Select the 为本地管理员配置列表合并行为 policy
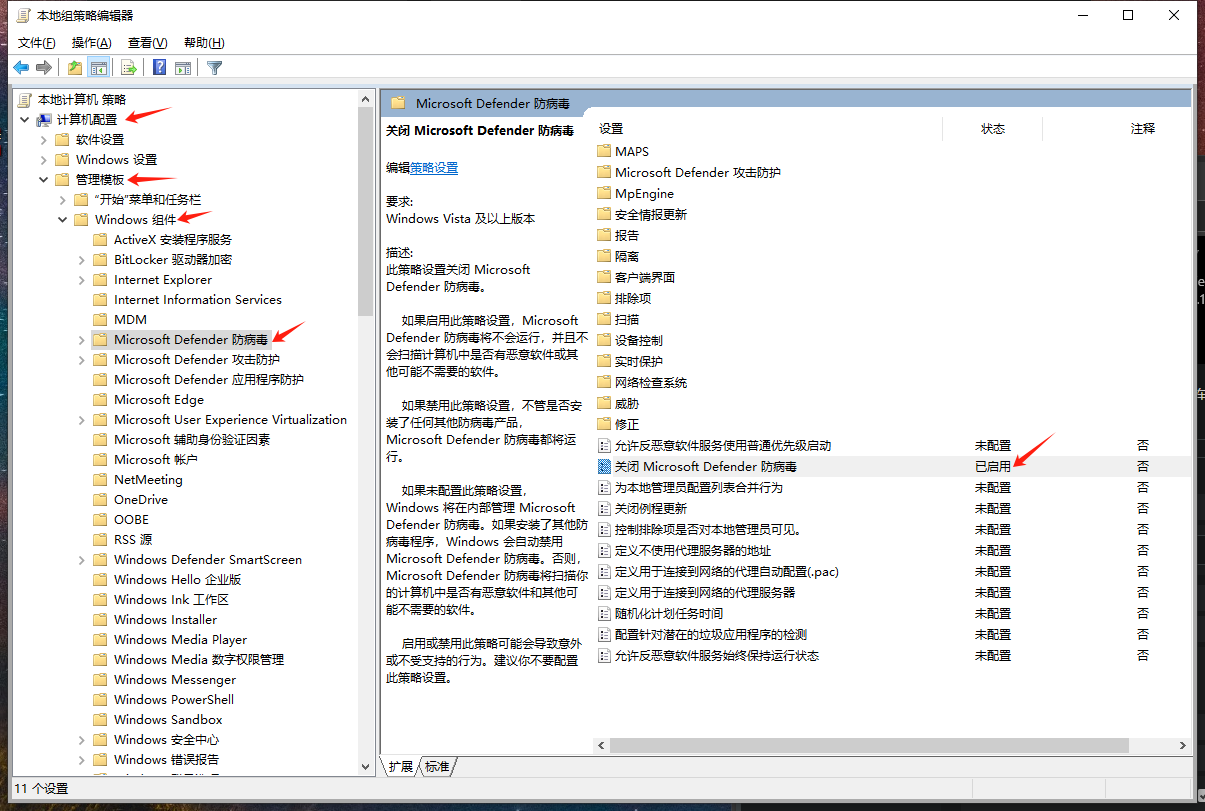This screenshot has height=811, width=1205. [x=698, y=487]
